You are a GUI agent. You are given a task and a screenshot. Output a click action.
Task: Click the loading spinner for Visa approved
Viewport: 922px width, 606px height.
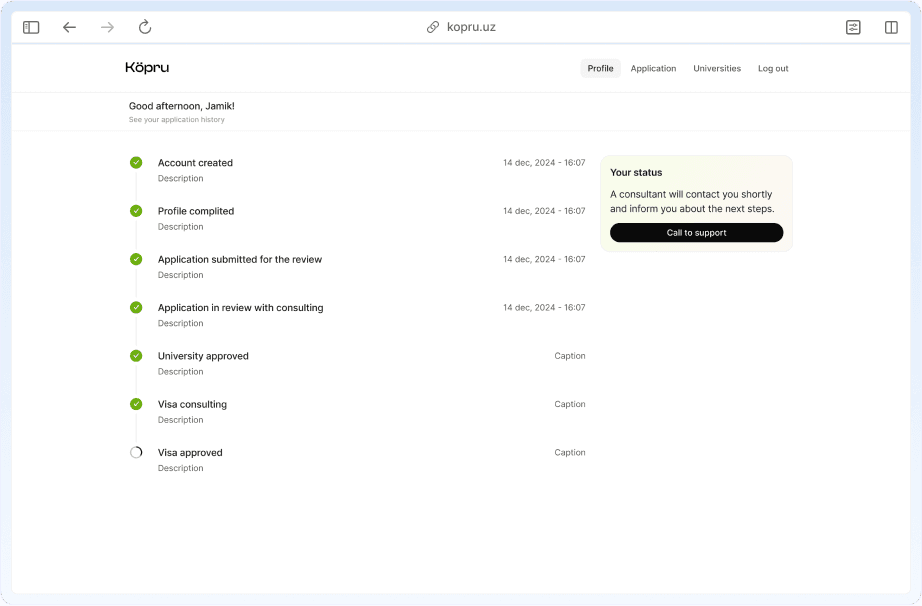pyautogui.click(x=136, y=452)
